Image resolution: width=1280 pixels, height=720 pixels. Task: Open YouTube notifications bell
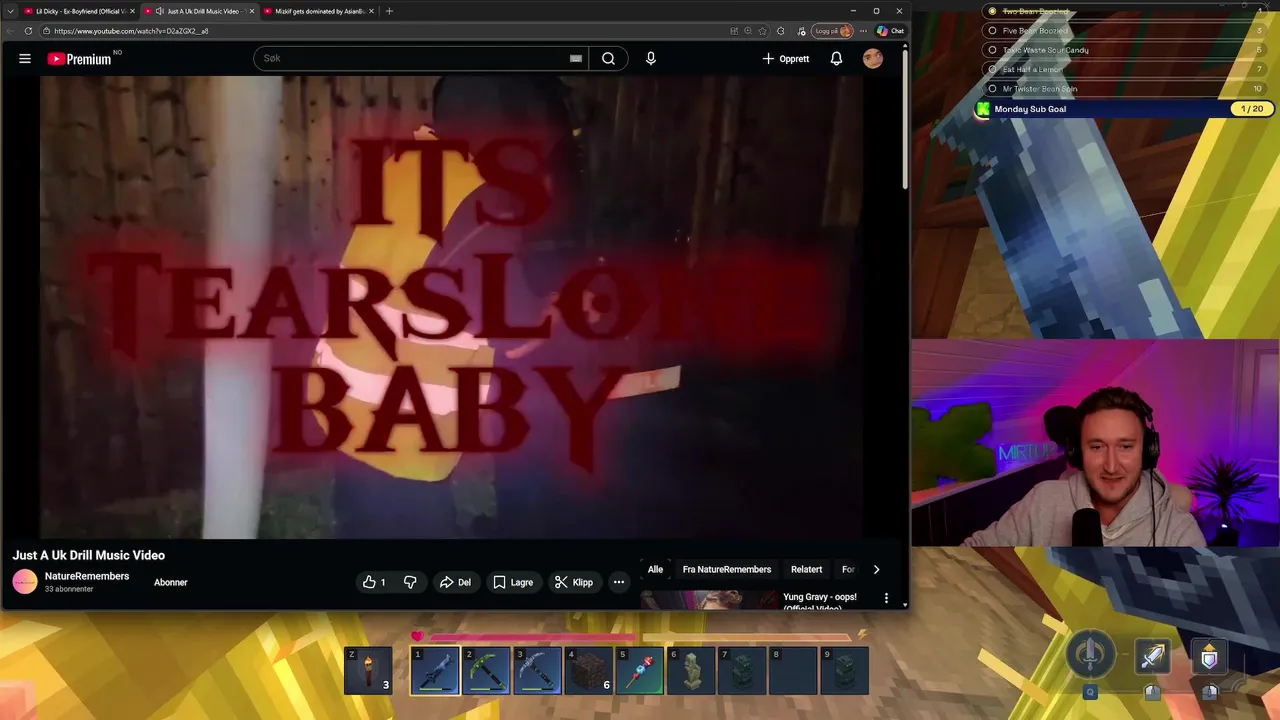coord(836,59)
